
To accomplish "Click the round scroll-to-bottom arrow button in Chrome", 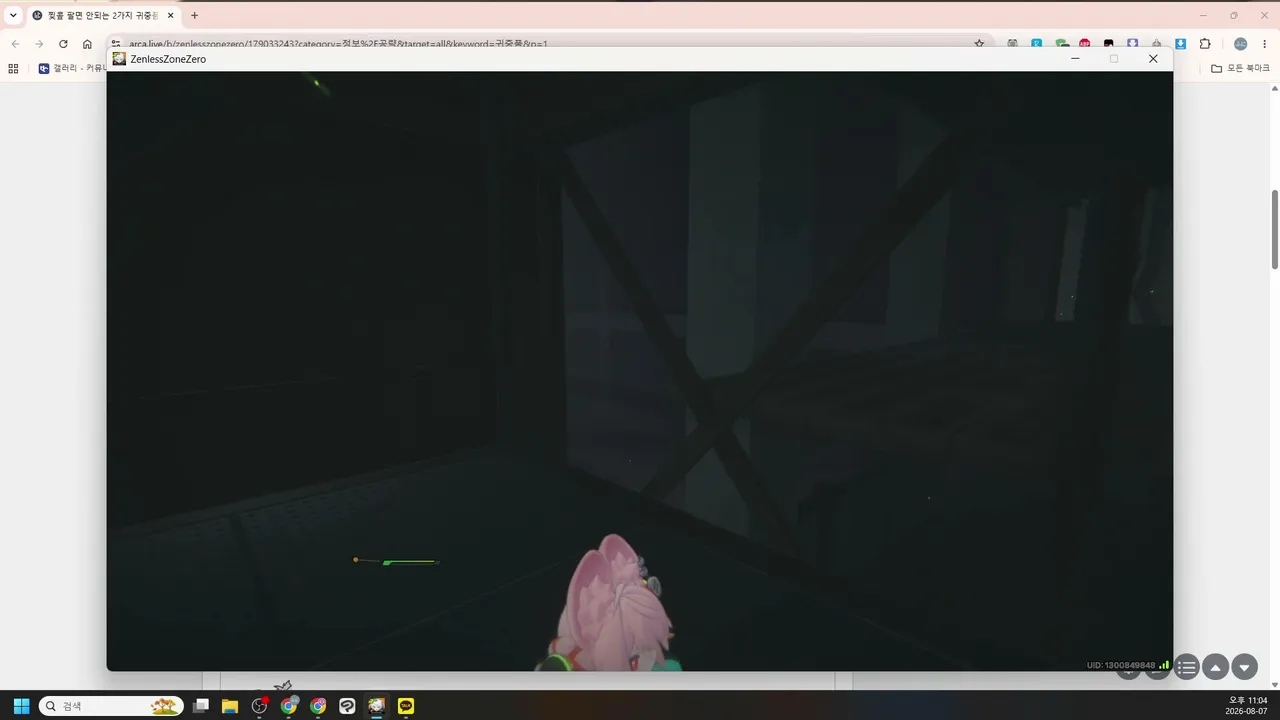I will pos(1244,667).
